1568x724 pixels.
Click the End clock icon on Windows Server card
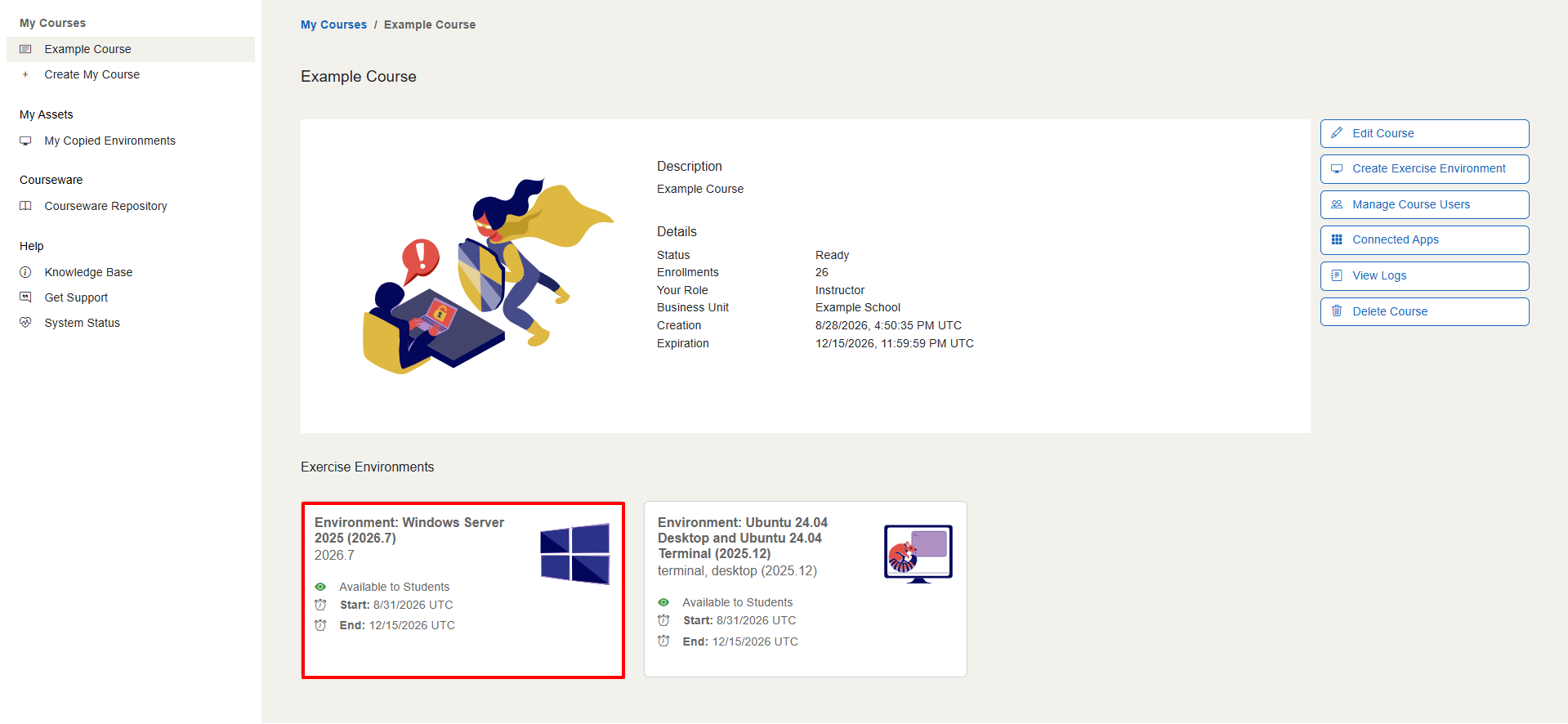pos(320,625)
